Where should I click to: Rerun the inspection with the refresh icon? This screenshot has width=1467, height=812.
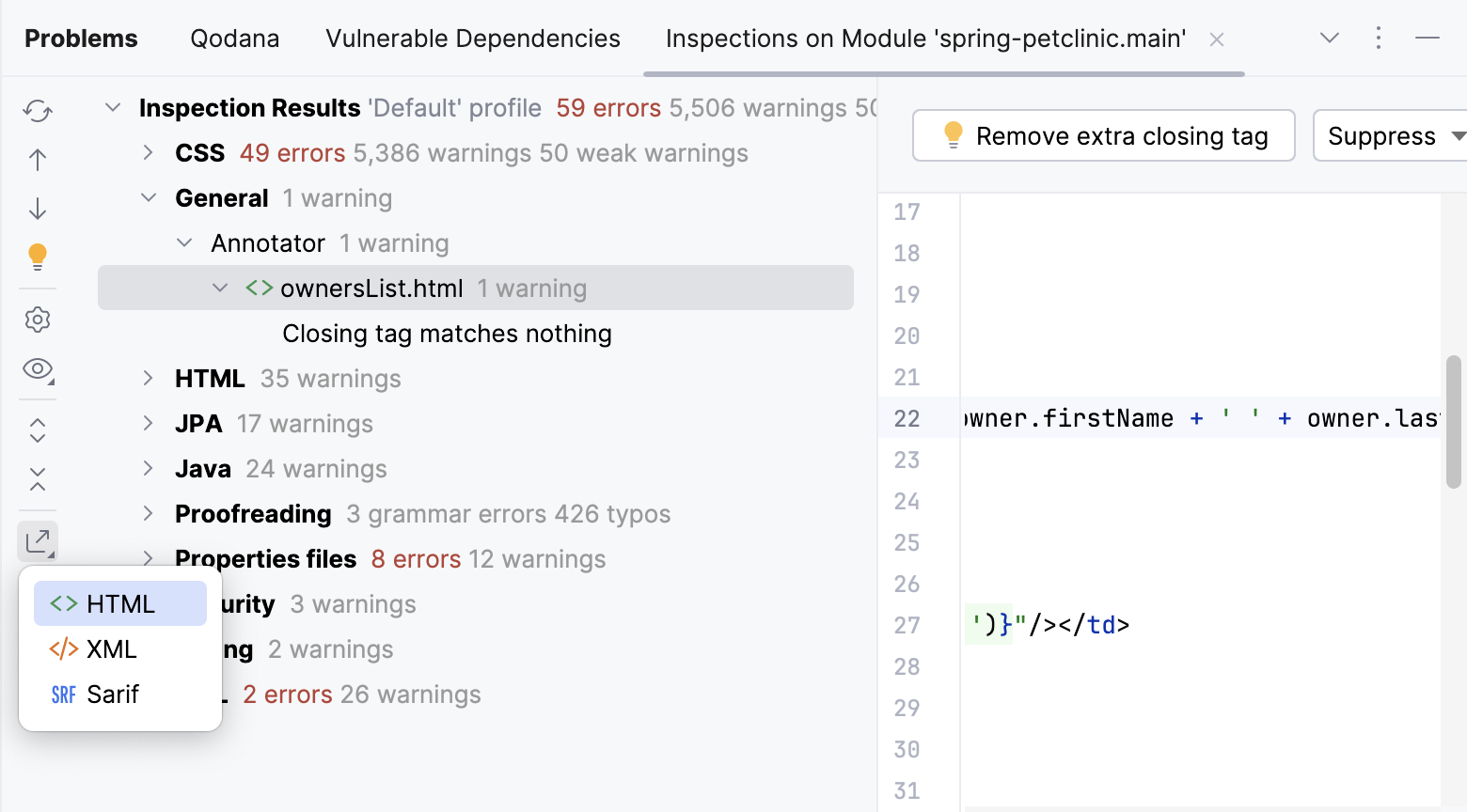[37, 110]
